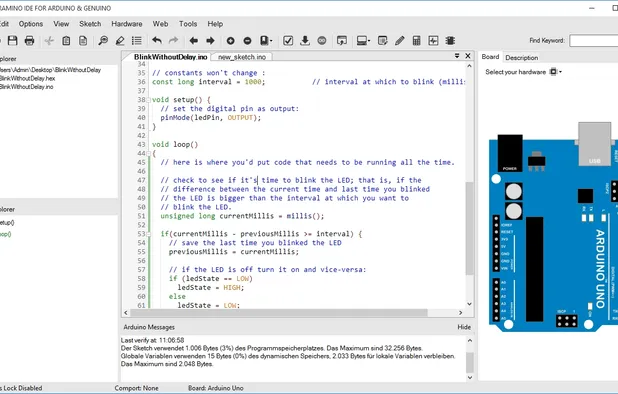Click the book library icon
The height and width of the screenshot is (394, 618).
click(264, 41)
